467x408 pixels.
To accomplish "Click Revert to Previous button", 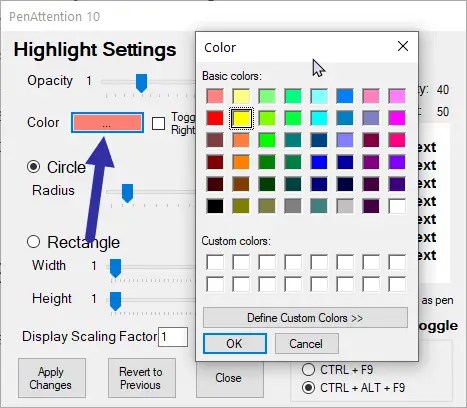I will click(142, 378).
